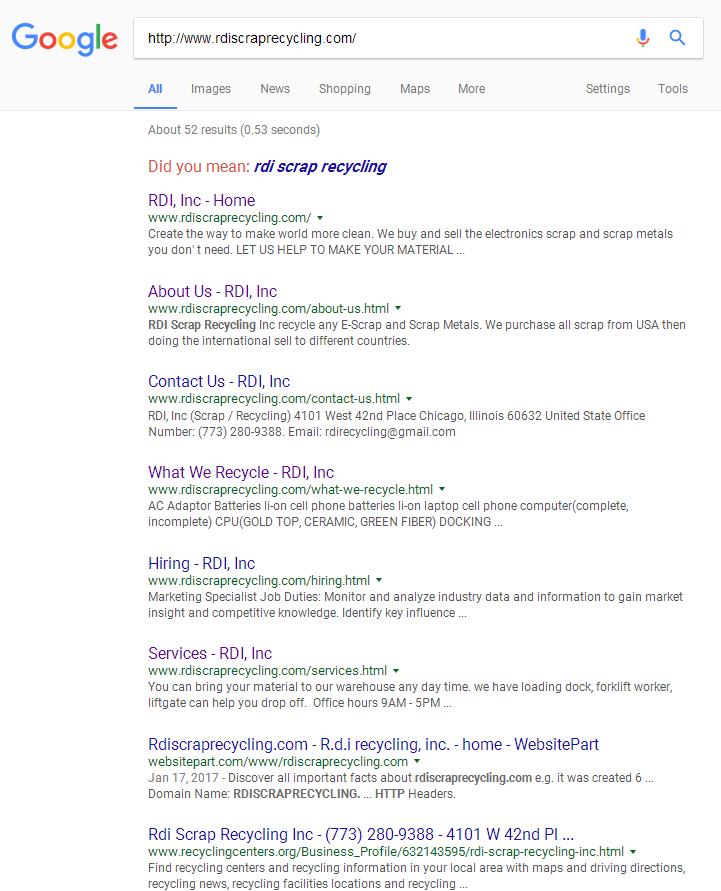Open the 'RDI, Inc - Home' result
721x891 pixels.
[x=201, y=200]
